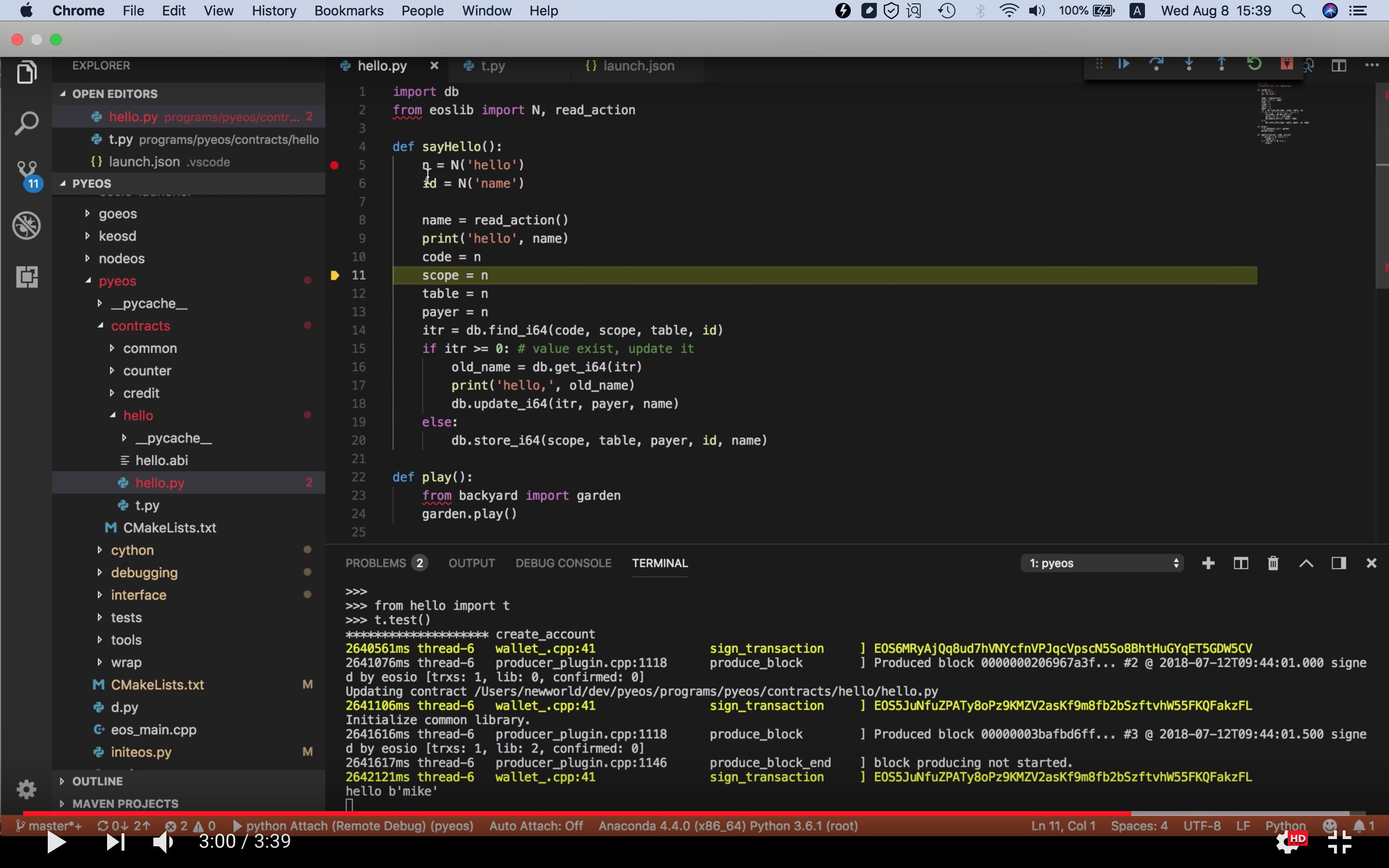Mute the video volume

[x=163, y=842]
